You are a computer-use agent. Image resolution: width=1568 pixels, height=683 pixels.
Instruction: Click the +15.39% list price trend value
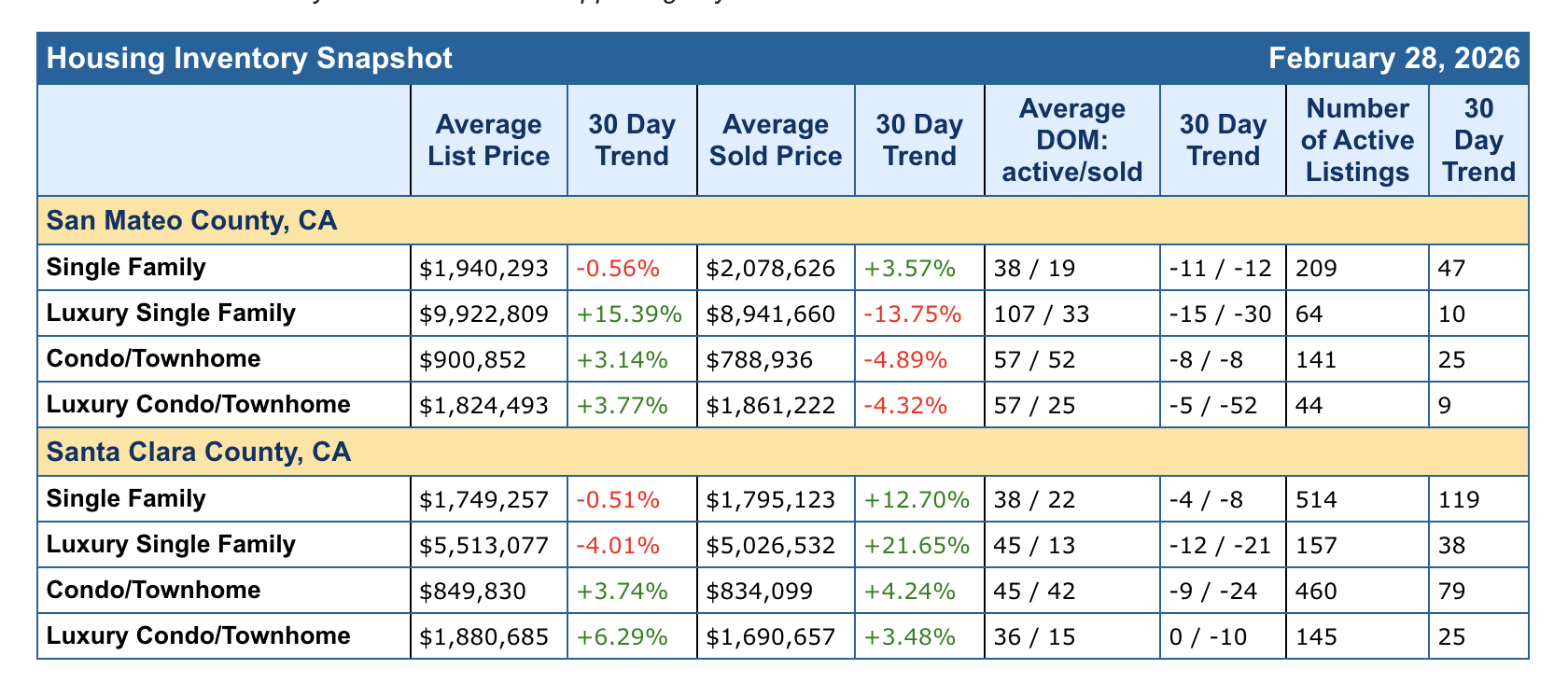629,314
